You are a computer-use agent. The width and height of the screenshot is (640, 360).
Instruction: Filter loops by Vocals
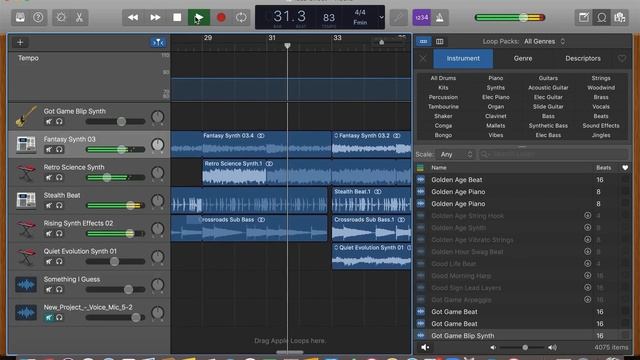point(601,107)
